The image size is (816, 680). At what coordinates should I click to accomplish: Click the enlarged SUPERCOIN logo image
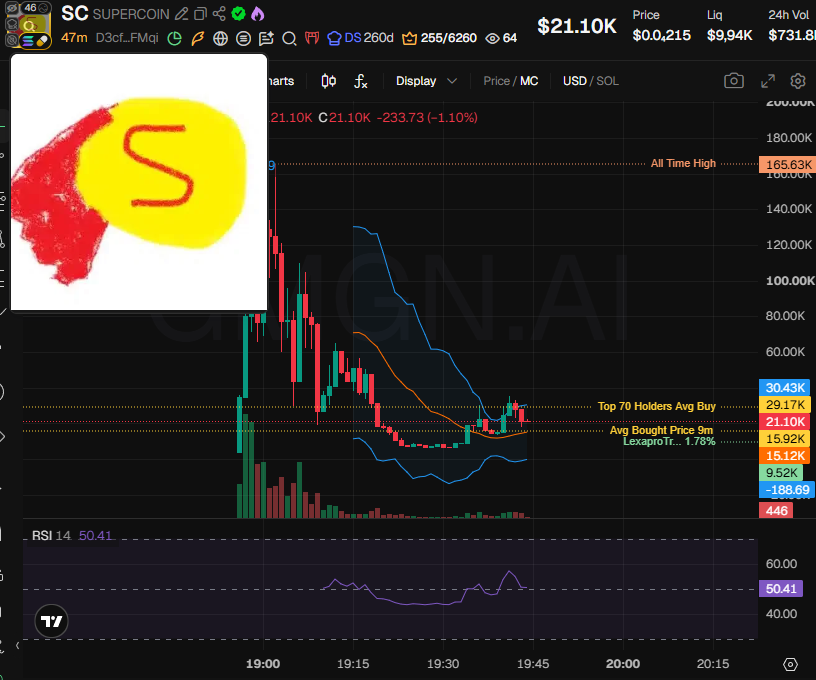139,182
